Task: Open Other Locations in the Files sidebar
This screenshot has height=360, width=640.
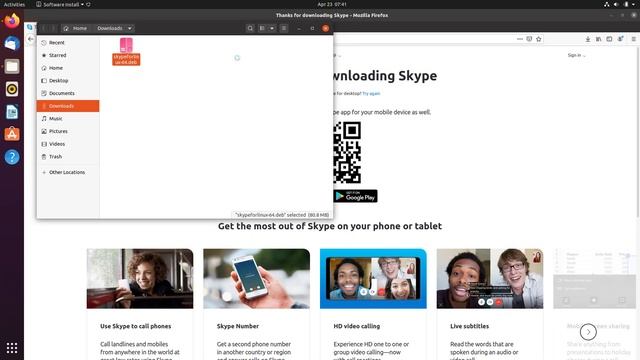Action: pos(68,172)
